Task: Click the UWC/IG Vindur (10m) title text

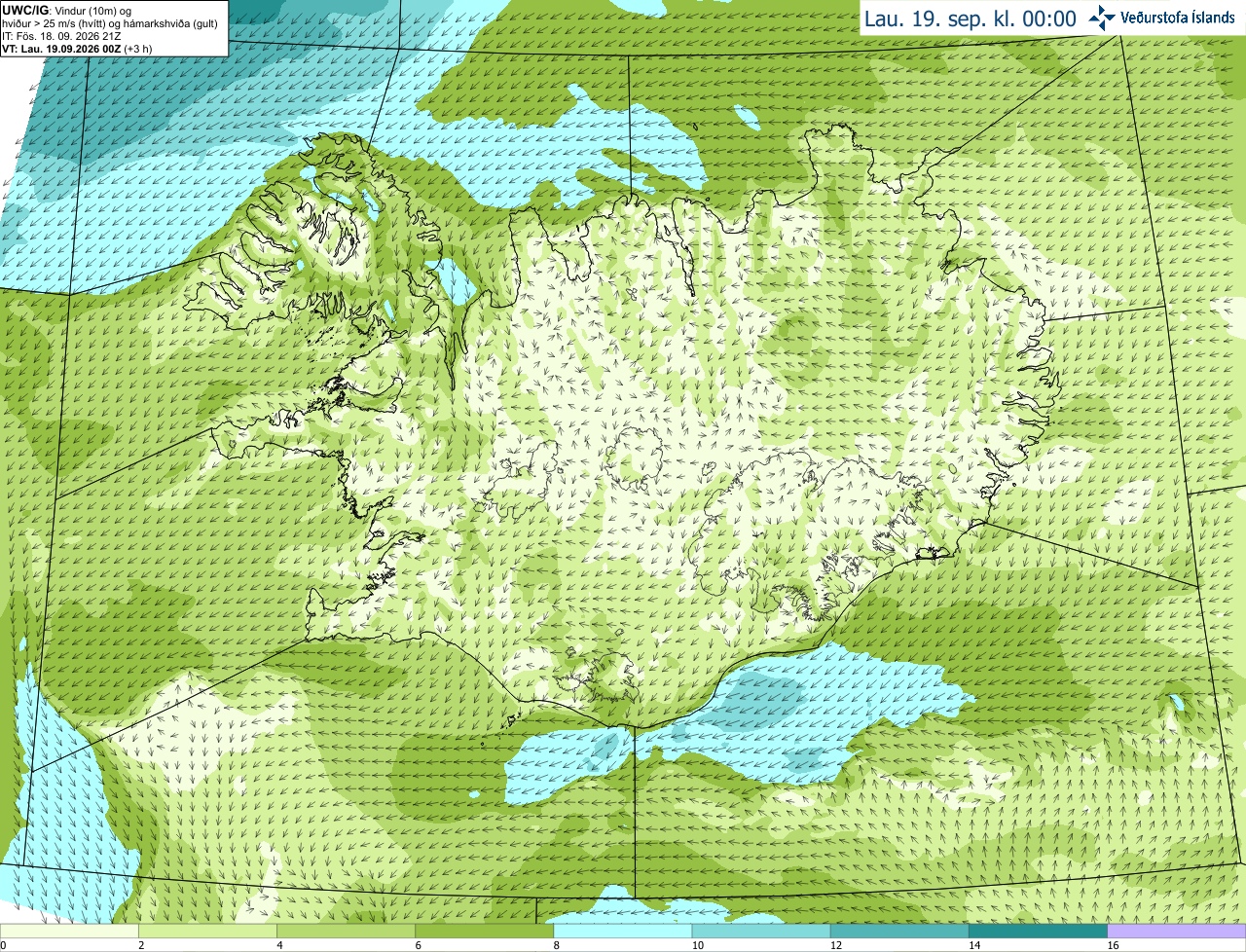Action: (x=67, y=10)
